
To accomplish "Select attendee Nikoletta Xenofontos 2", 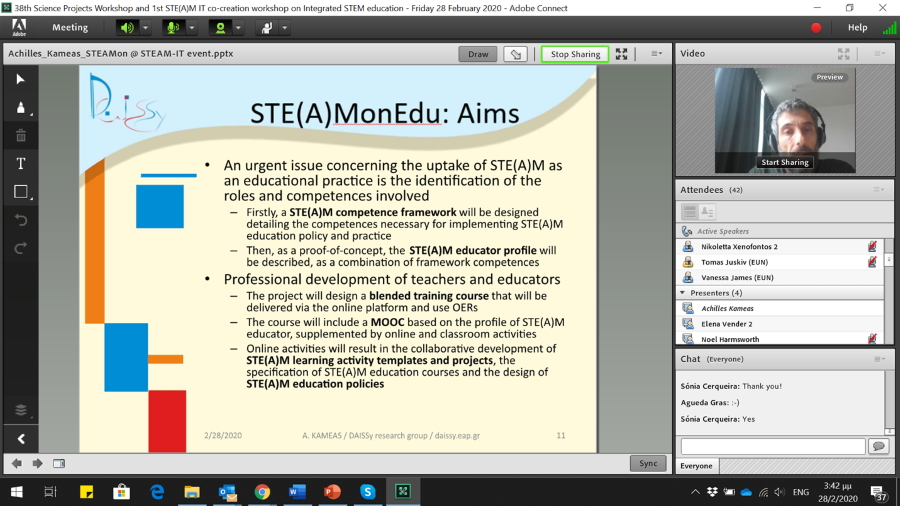I will click(781, 247).
